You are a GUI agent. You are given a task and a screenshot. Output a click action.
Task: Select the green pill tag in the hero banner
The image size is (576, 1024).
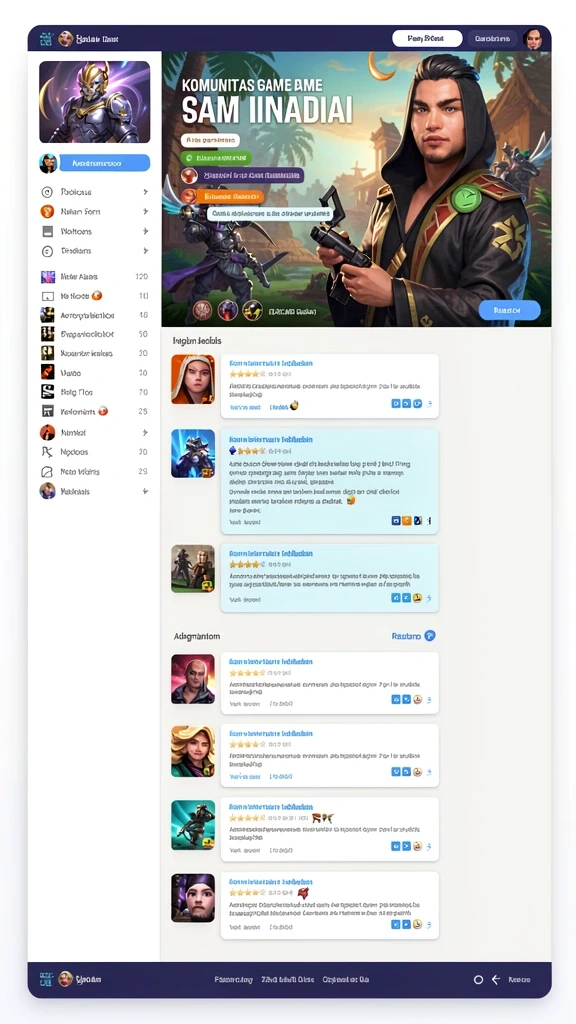point(216,158)
